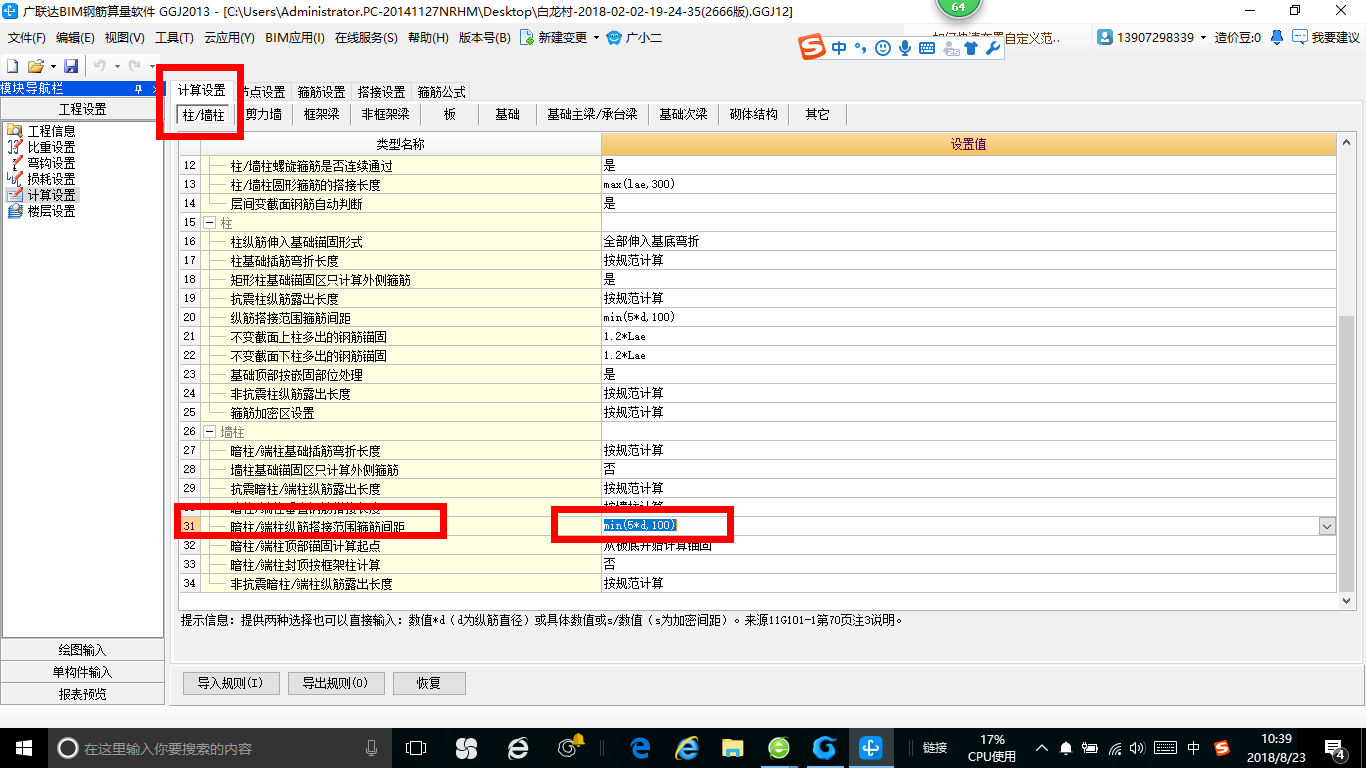Image resolution: width=1366 pixels, height=768 pixels.
Task: Open Sogou skin shirt icon
Action: coord(970,48)
